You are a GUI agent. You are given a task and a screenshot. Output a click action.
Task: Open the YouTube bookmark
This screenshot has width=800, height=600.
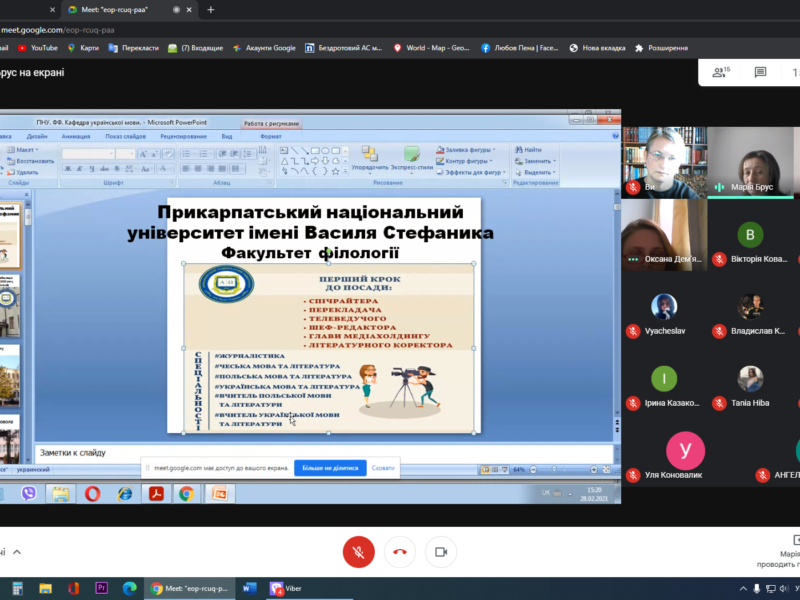point(38,47)
